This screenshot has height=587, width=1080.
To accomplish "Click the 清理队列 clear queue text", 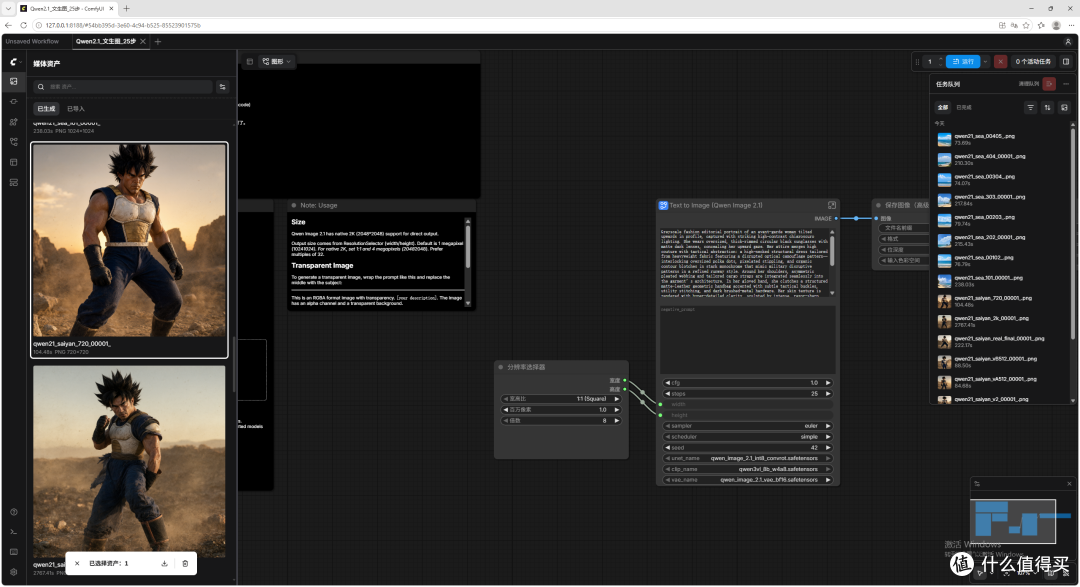I will (x=1028, y=83).
